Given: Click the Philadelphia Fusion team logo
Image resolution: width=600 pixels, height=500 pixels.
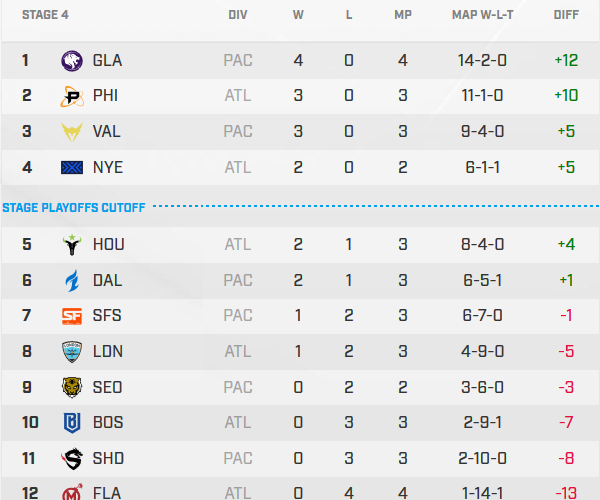Looking at the screenshot, I should (x=73, y=96).
